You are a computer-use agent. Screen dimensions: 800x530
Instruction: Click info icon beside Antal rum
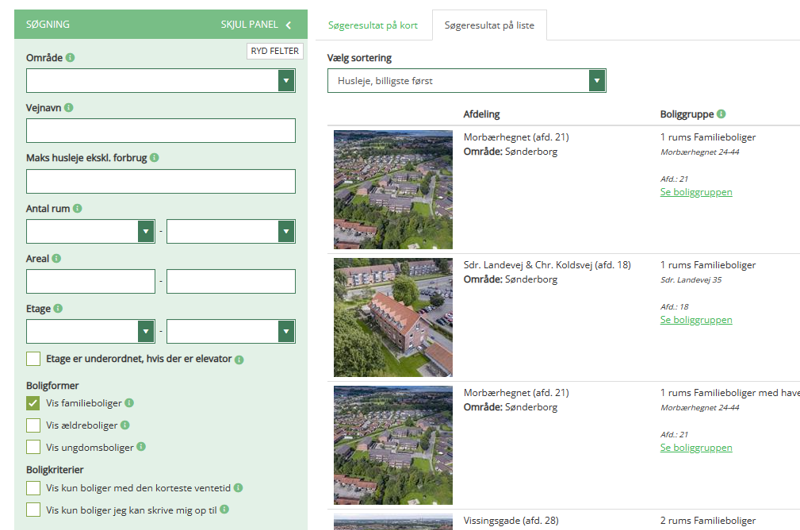78,209
